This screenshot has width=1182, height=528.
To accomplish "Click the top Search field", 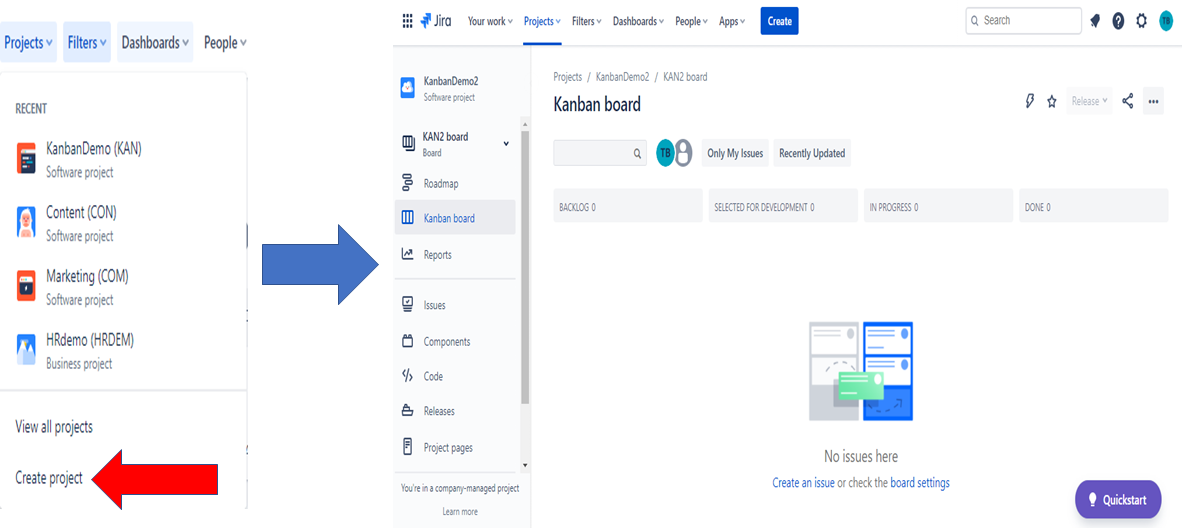I will point(1024,20).
